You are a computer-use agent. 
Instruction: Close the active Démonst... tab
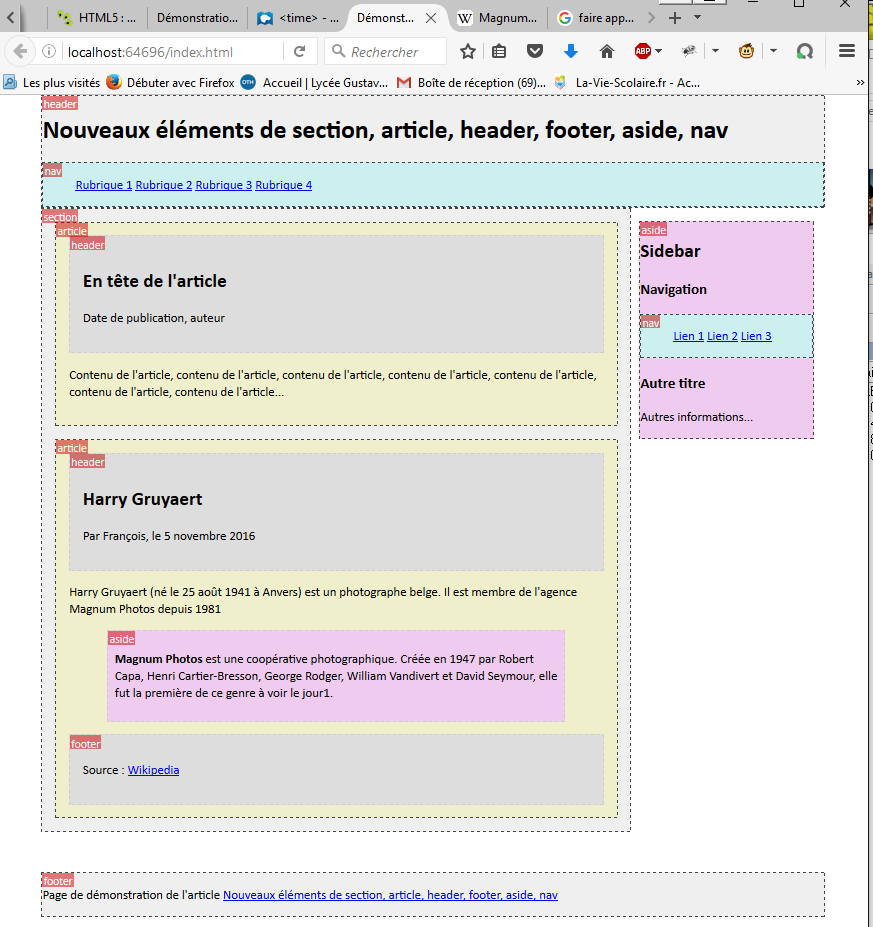pos(431,18)
